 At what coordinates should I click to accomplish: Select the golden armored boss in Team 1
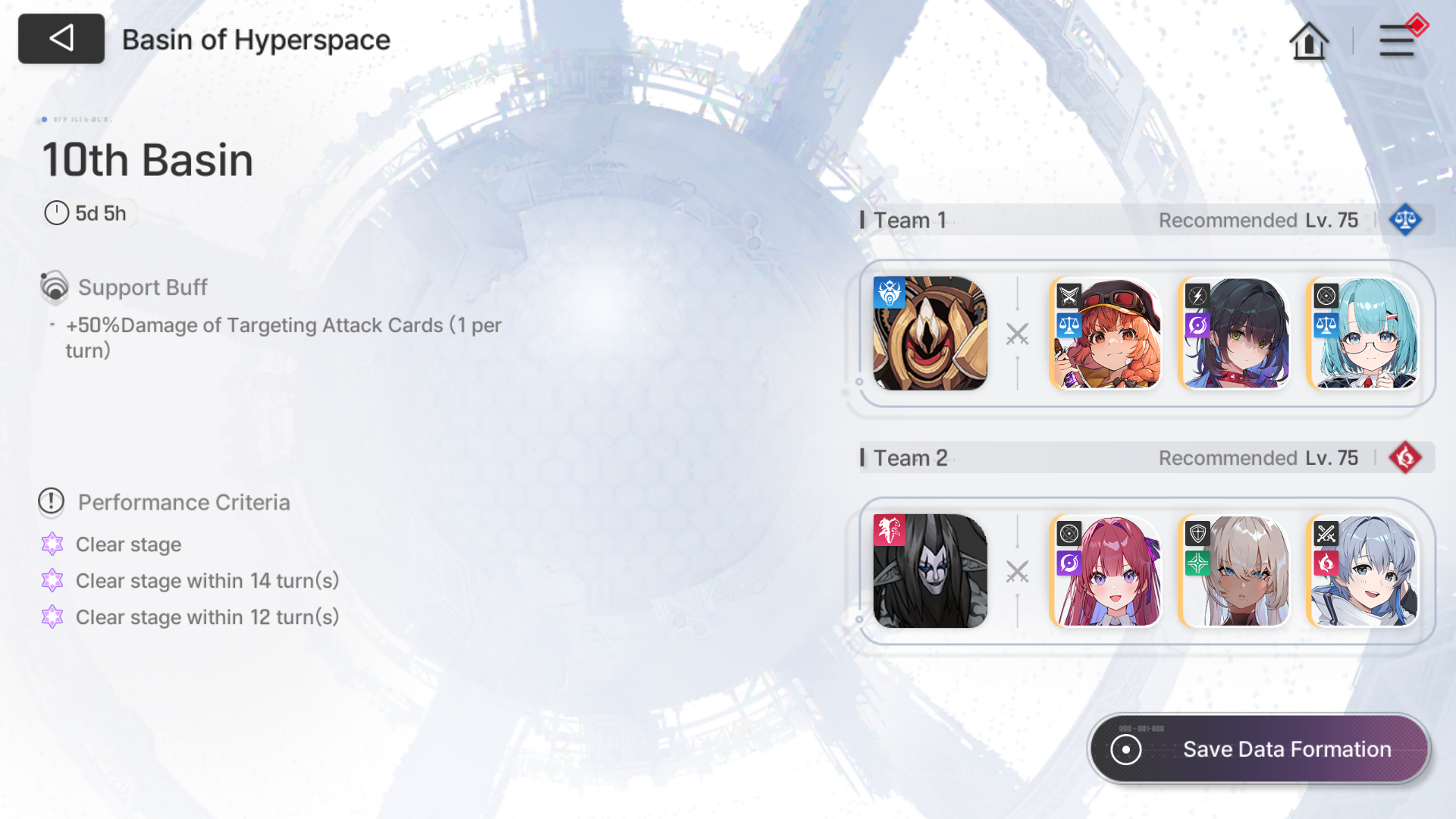[x=930, y=334]
